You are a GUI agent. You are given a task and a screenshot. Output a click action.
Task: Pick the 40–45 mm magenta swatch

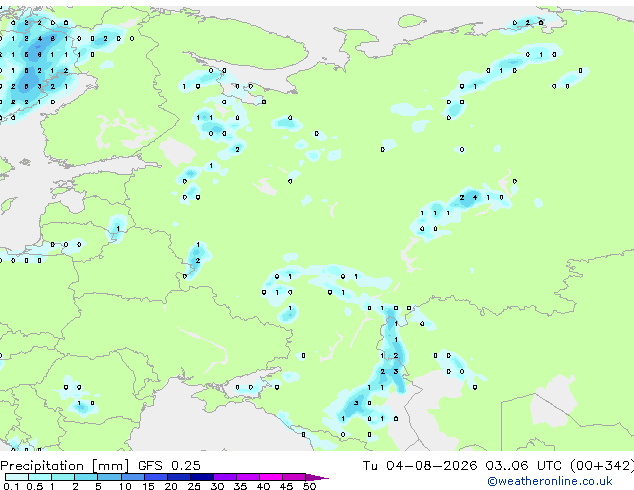pyautogui.click(x=271, y=477)
